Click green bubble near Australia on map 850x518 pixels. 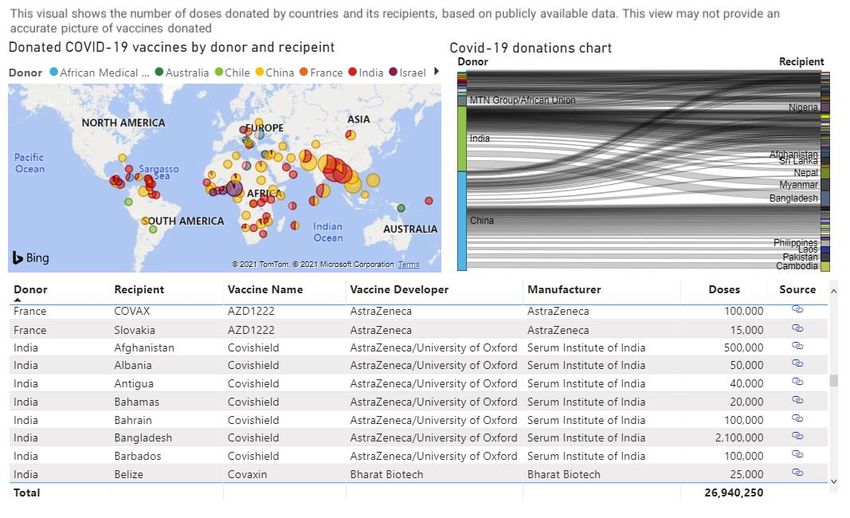pos(401,208)
